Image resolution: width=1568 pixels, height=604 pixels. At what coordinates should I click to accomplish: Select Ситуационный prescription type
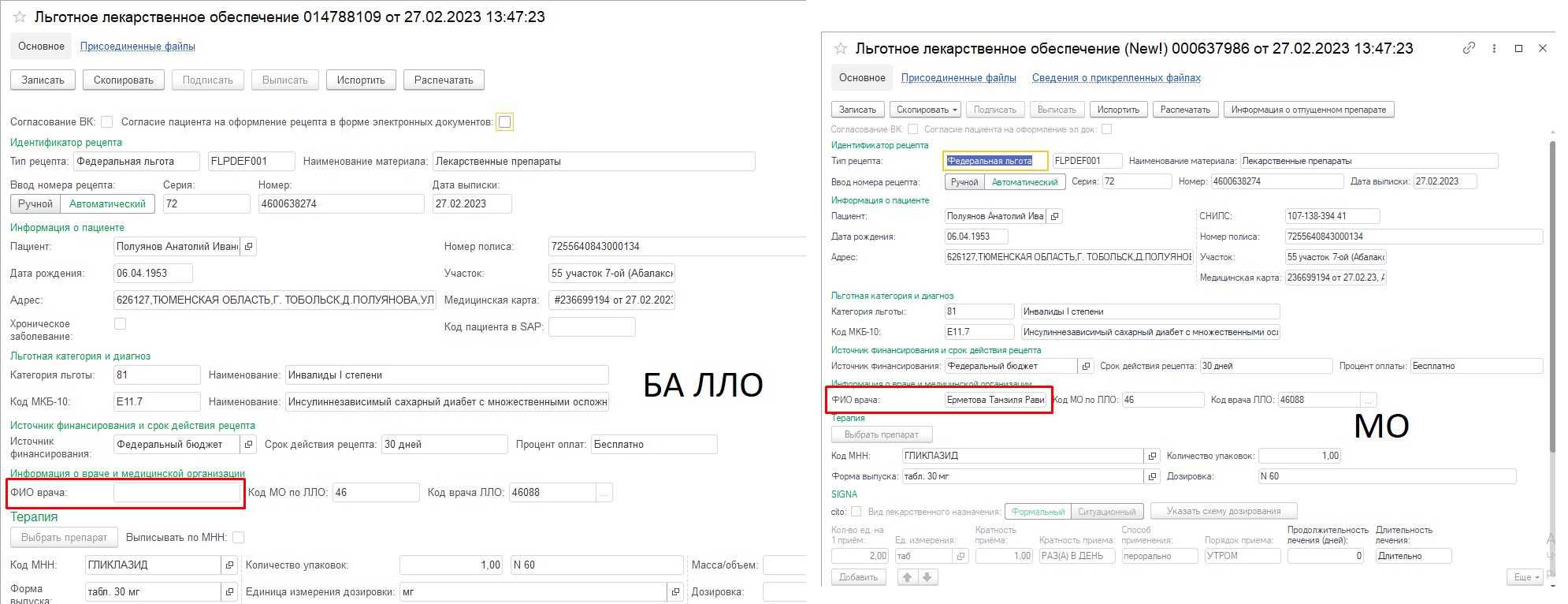pyautogui.click(x=1107, y=512)
